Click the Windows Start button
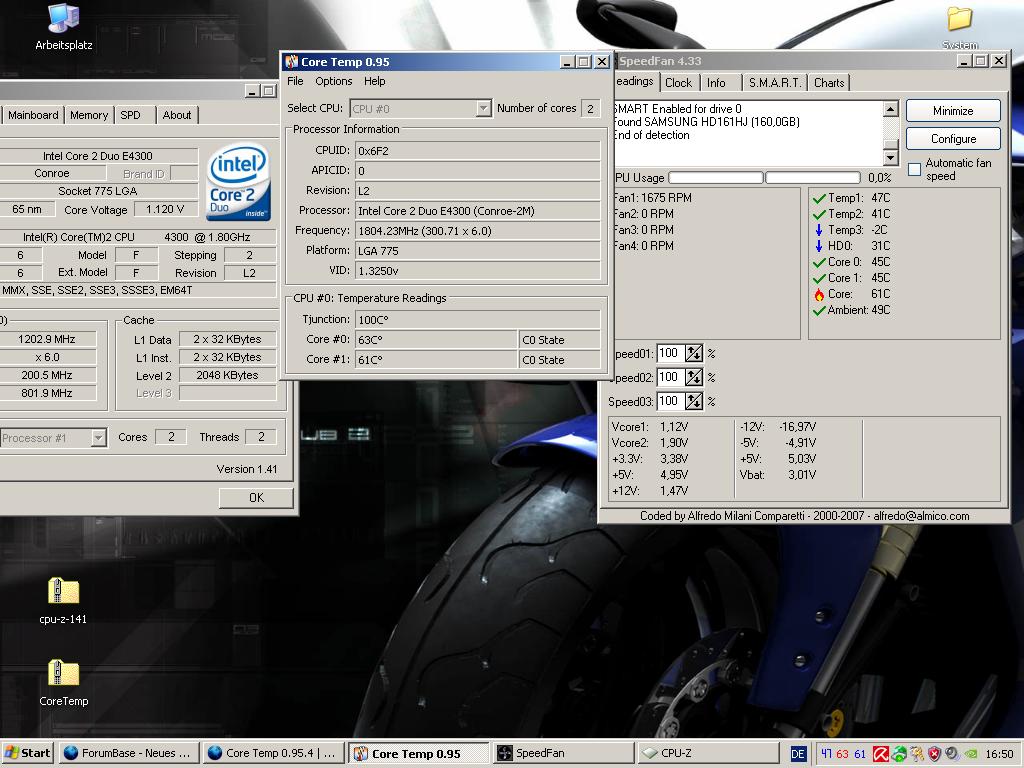Image resolution: width=1024 pixels, height=768 pixels. click(x=27, y=753)
